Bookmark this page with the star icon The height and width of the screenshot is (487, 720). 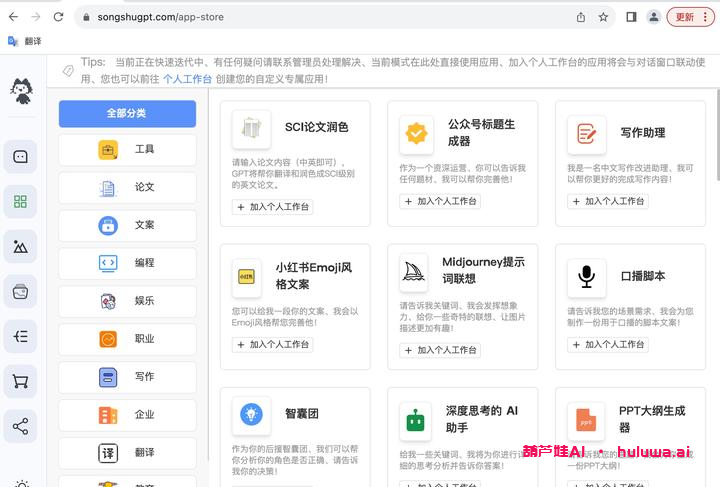(x=603, y=17)
